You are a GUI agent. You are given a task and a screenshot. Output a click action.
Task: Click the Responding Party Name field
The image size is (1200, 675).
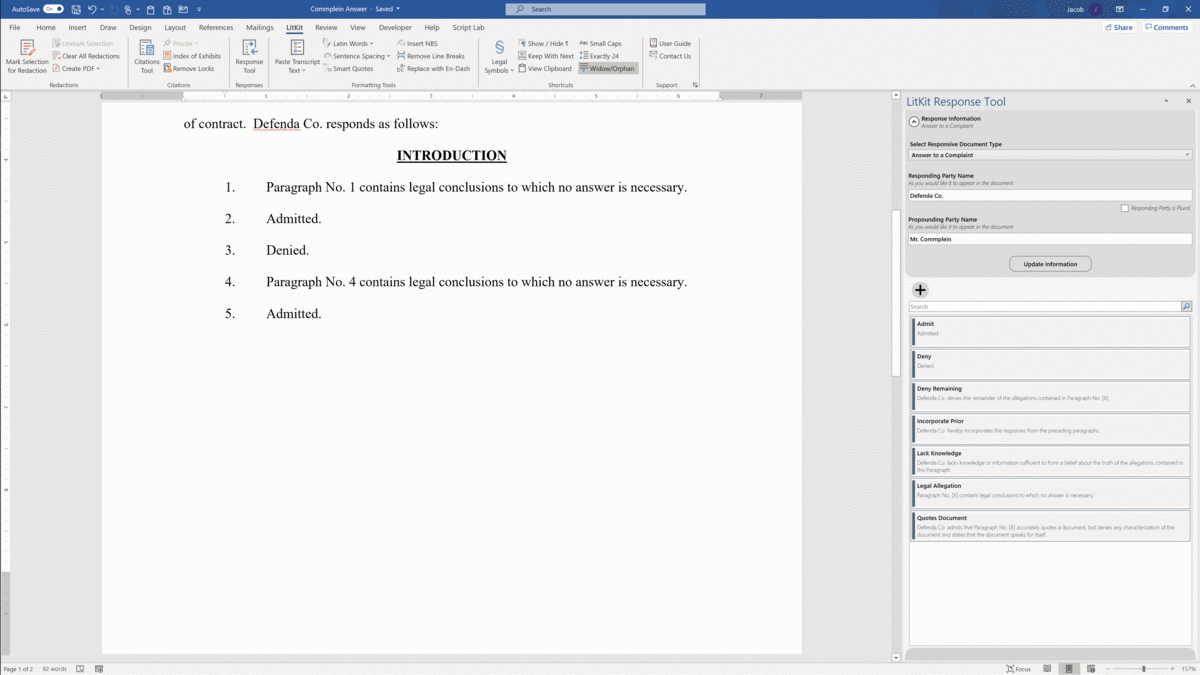[x=1050, y=196]
